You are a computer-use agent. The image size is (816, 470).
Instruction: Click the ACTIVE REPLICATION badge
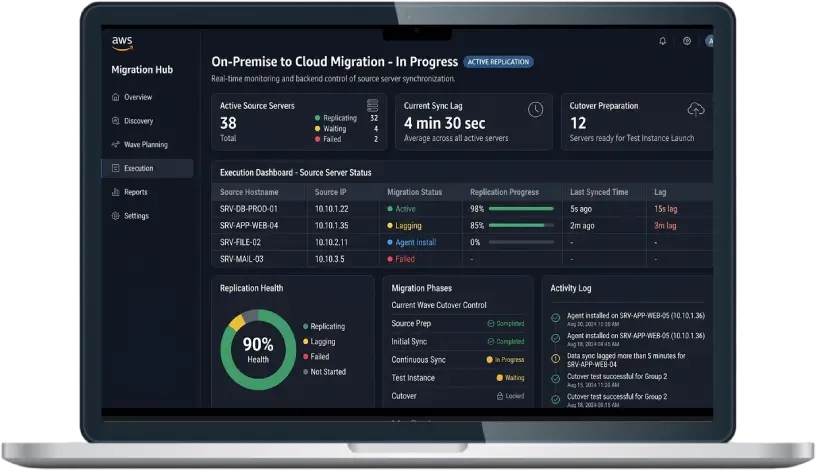click(x=498, y=62)
